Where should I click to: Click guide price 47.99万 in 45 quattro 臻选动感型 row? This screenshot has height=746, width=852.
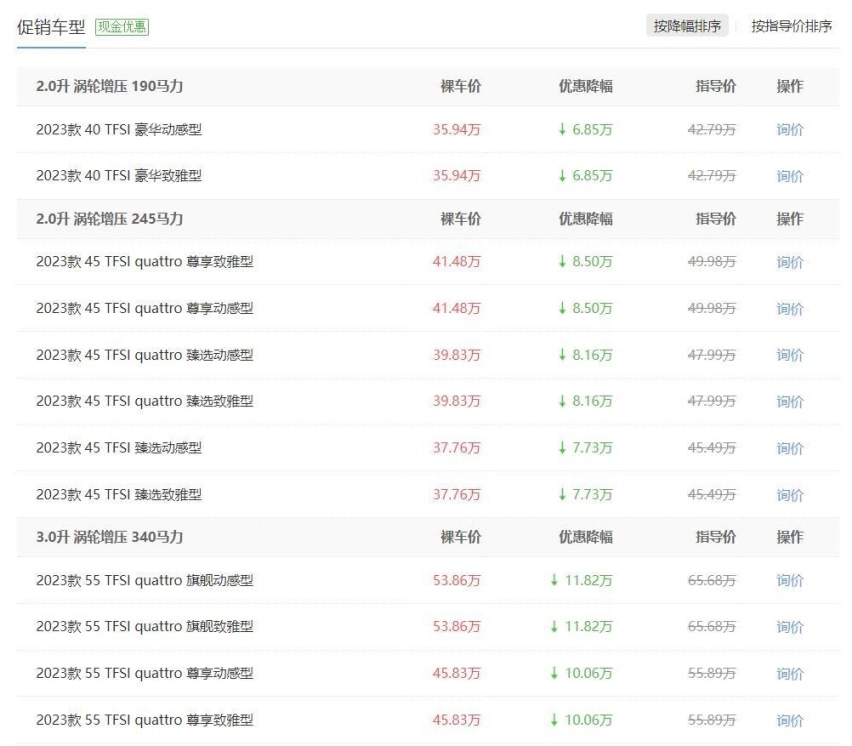pos(712,355)
